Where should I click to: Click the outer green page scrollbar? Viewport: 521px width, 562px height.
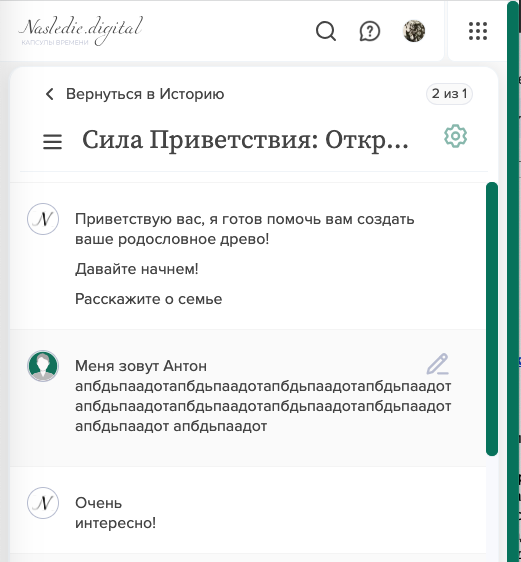click(513, 281)
